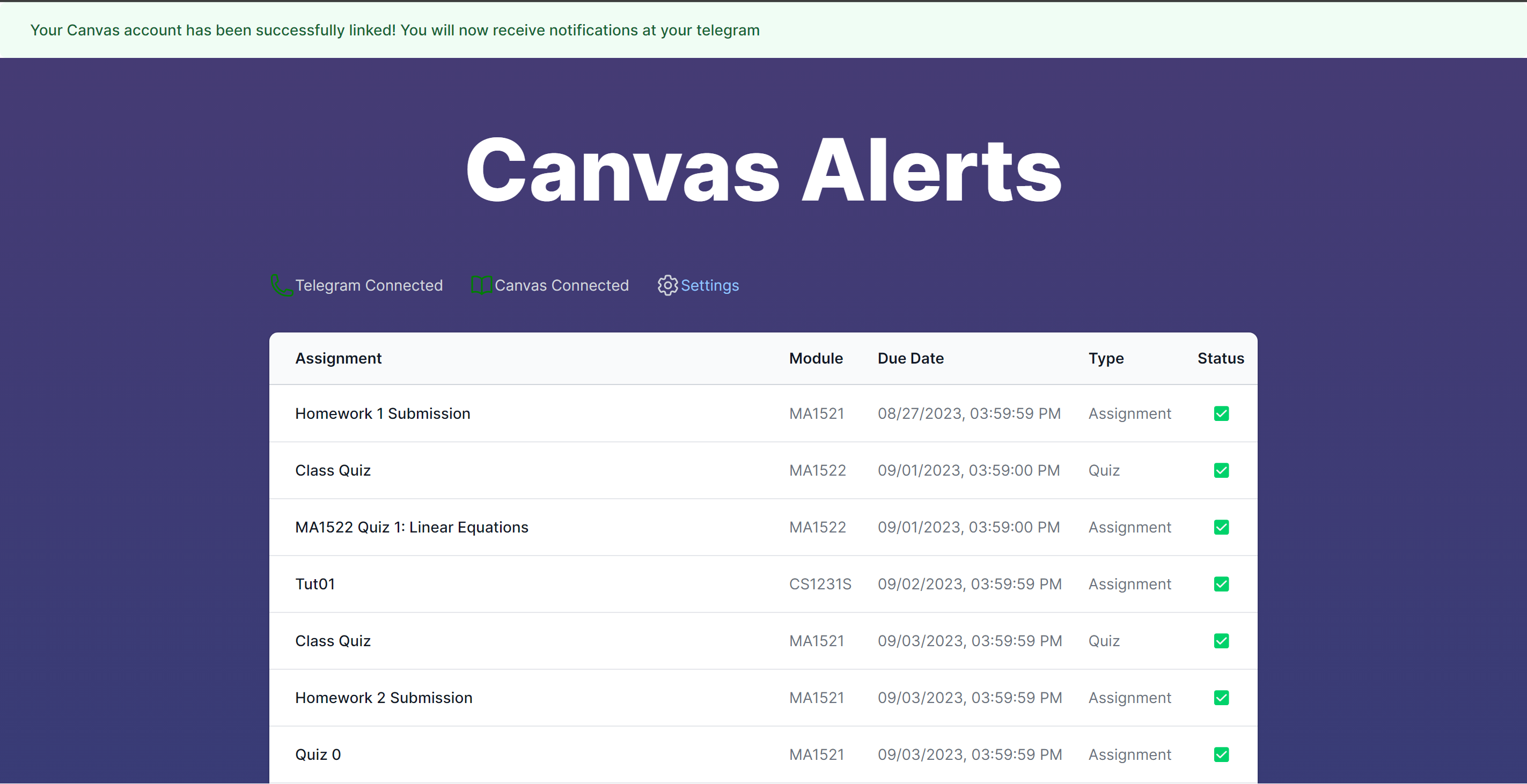Click the Canvas book icon
This screenshot has width=1527, height=784.
point(481,285)
